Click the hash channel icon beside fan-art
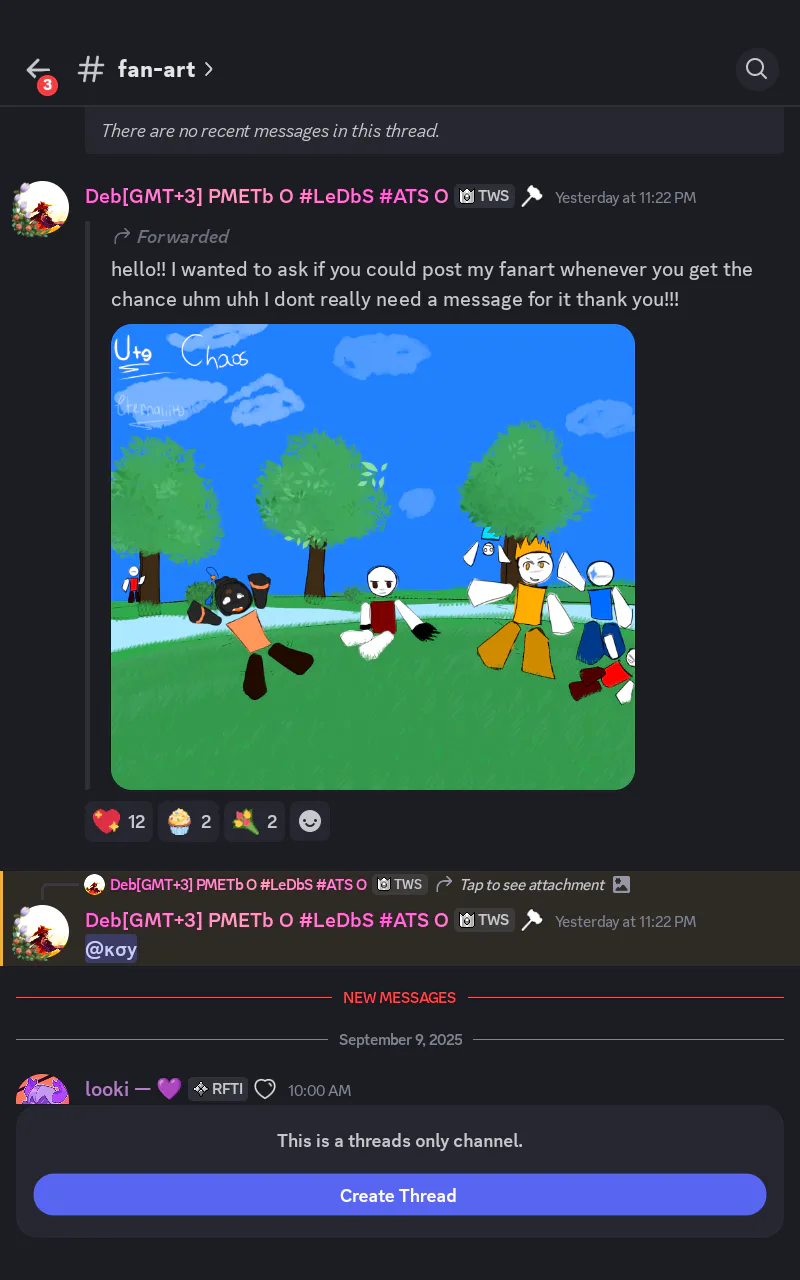This screenshot has height=1280, width=800. (91, 69)
